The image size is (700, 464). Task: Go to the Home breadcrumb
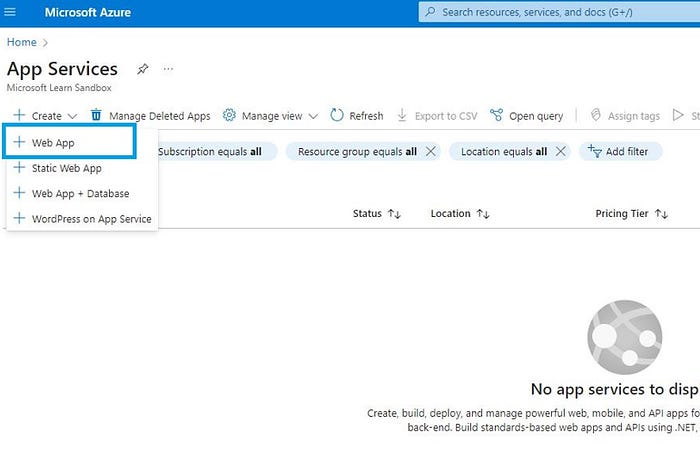click(21, 42)
